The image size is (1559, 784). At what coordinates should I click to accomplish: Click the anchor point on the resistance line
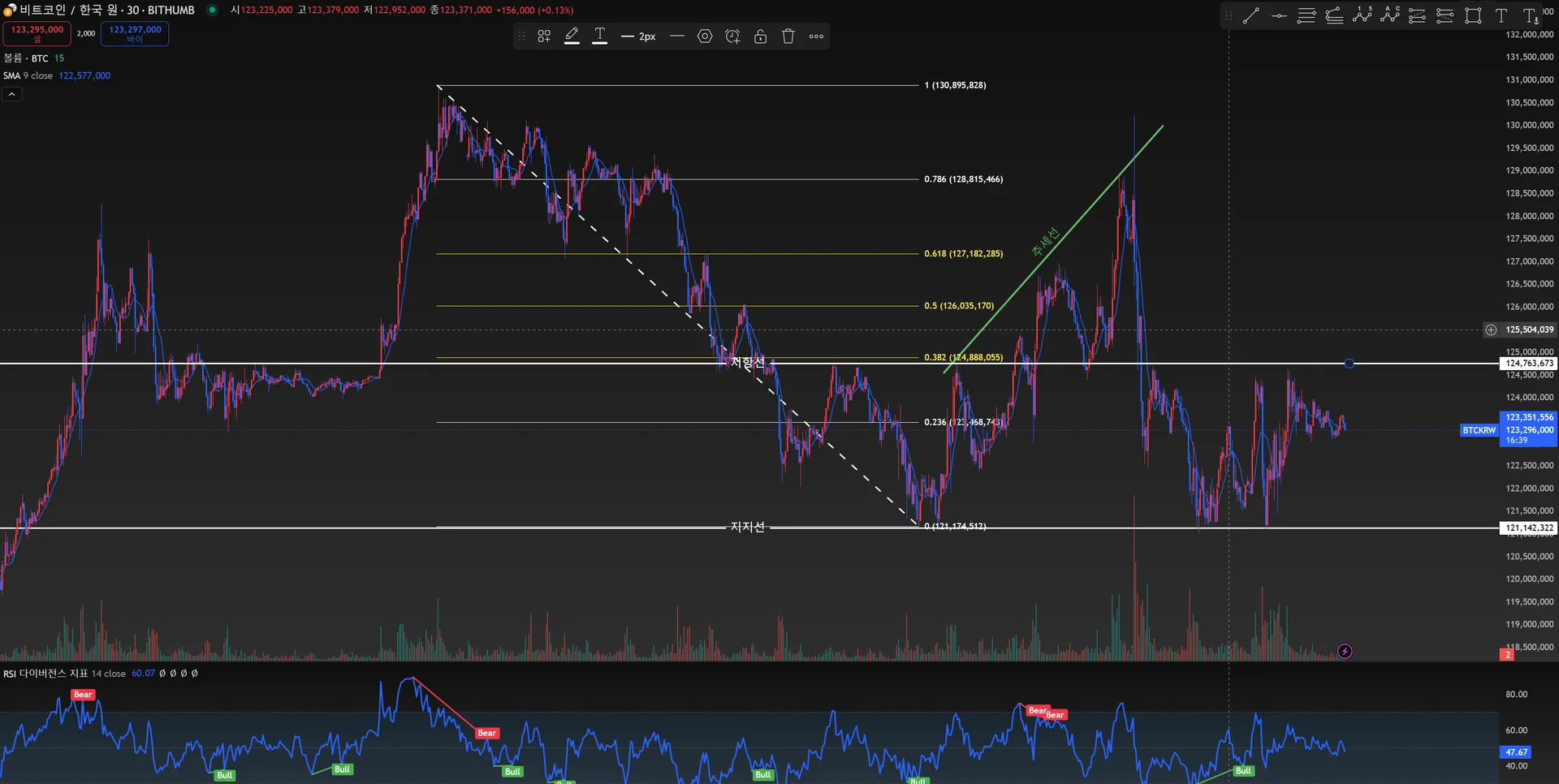[1349, 364]
